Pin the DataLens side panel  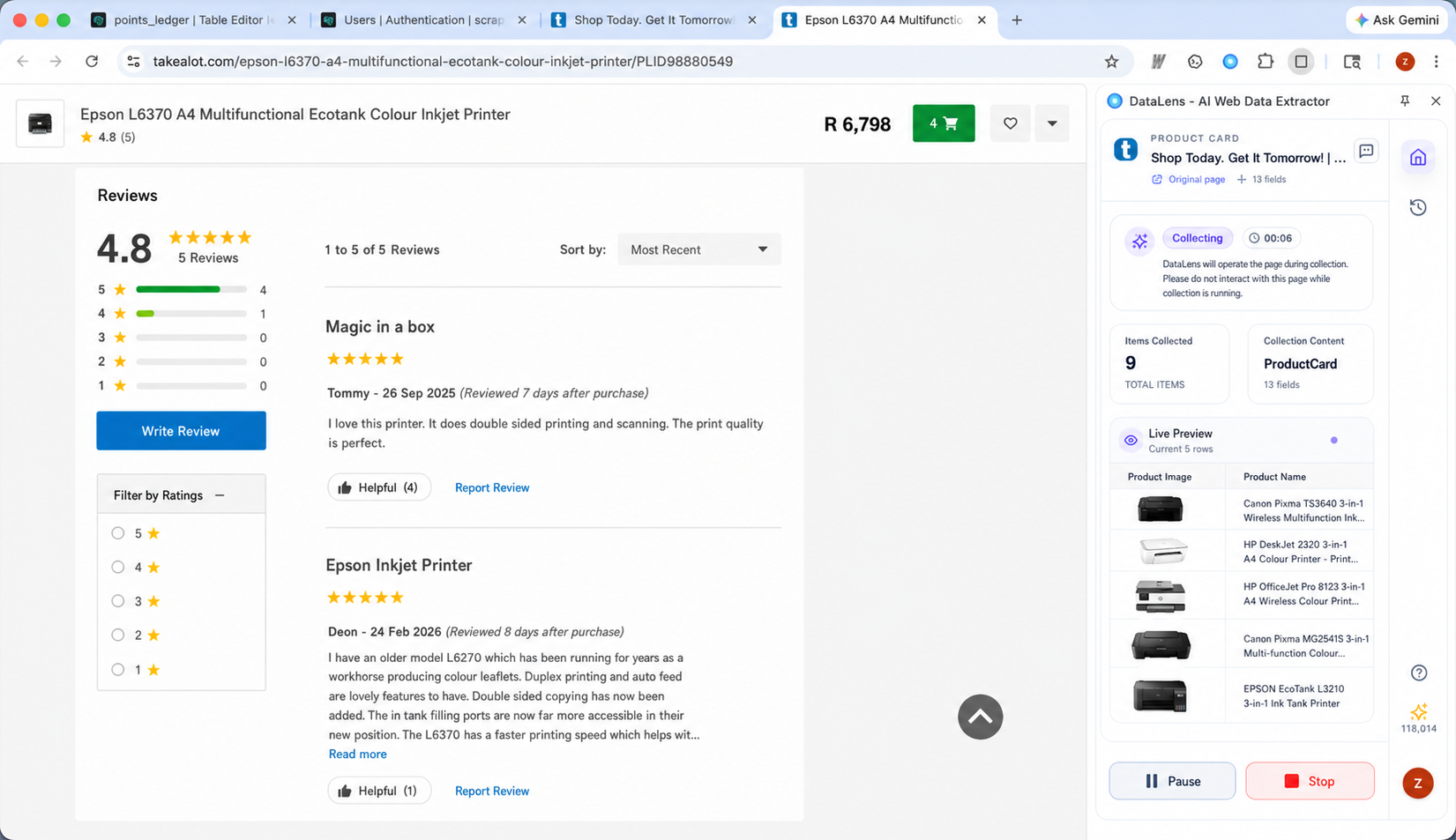[x=1405, y=101]
